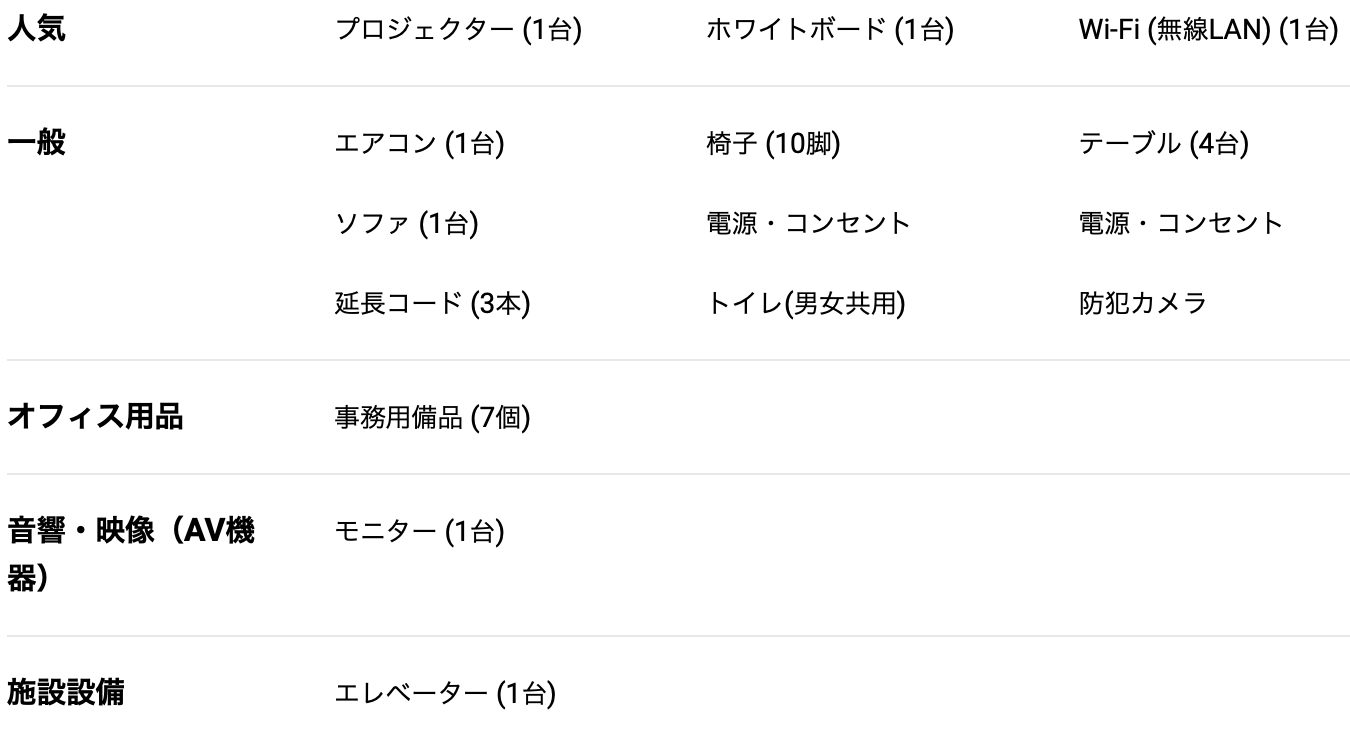Screen dimensions: 1350x731
Task: Select the テーブル (4台) entry
Action: 1164,144
